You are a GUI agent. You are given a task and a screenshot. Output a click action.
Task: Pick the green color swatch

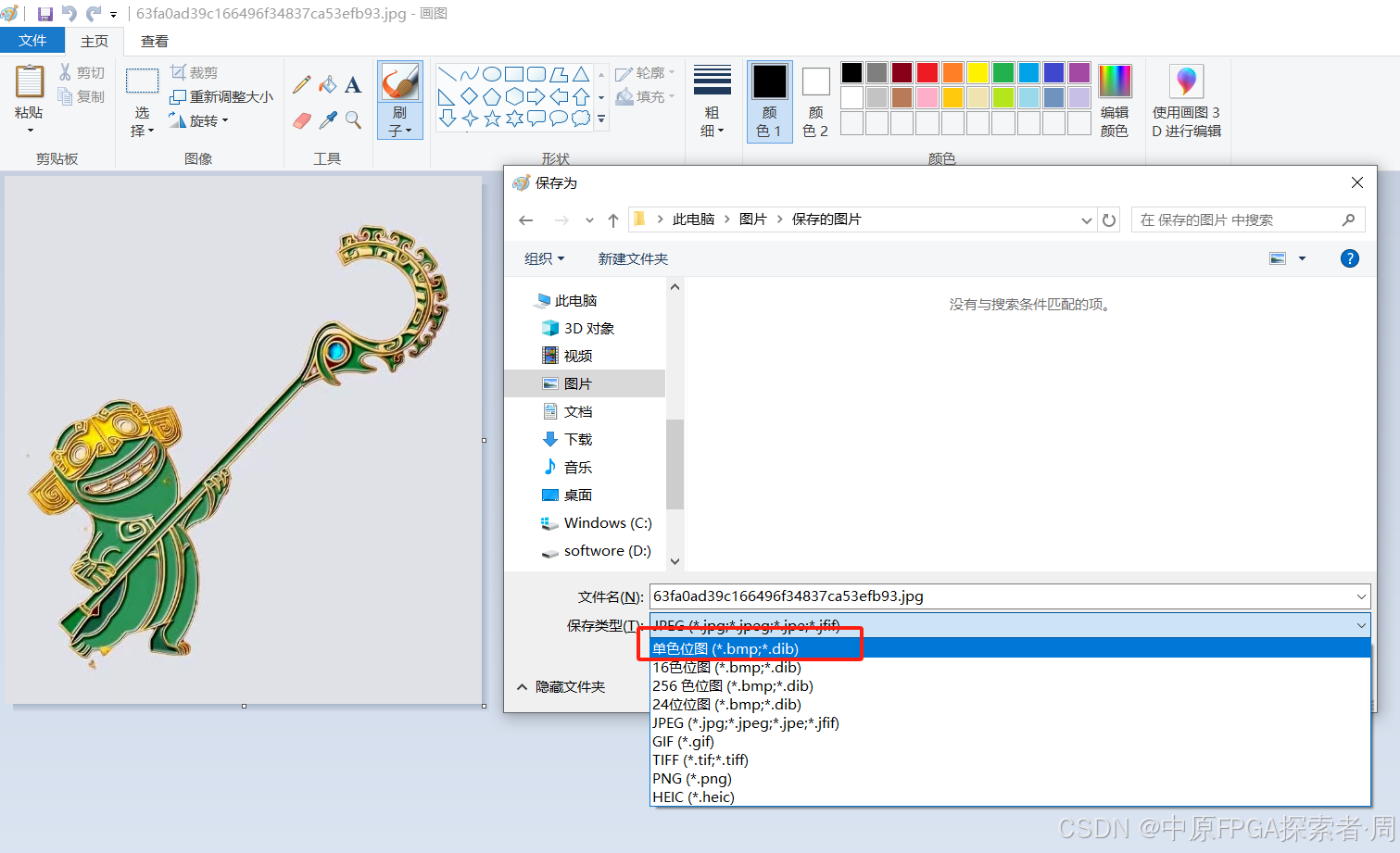point(1003,72)
